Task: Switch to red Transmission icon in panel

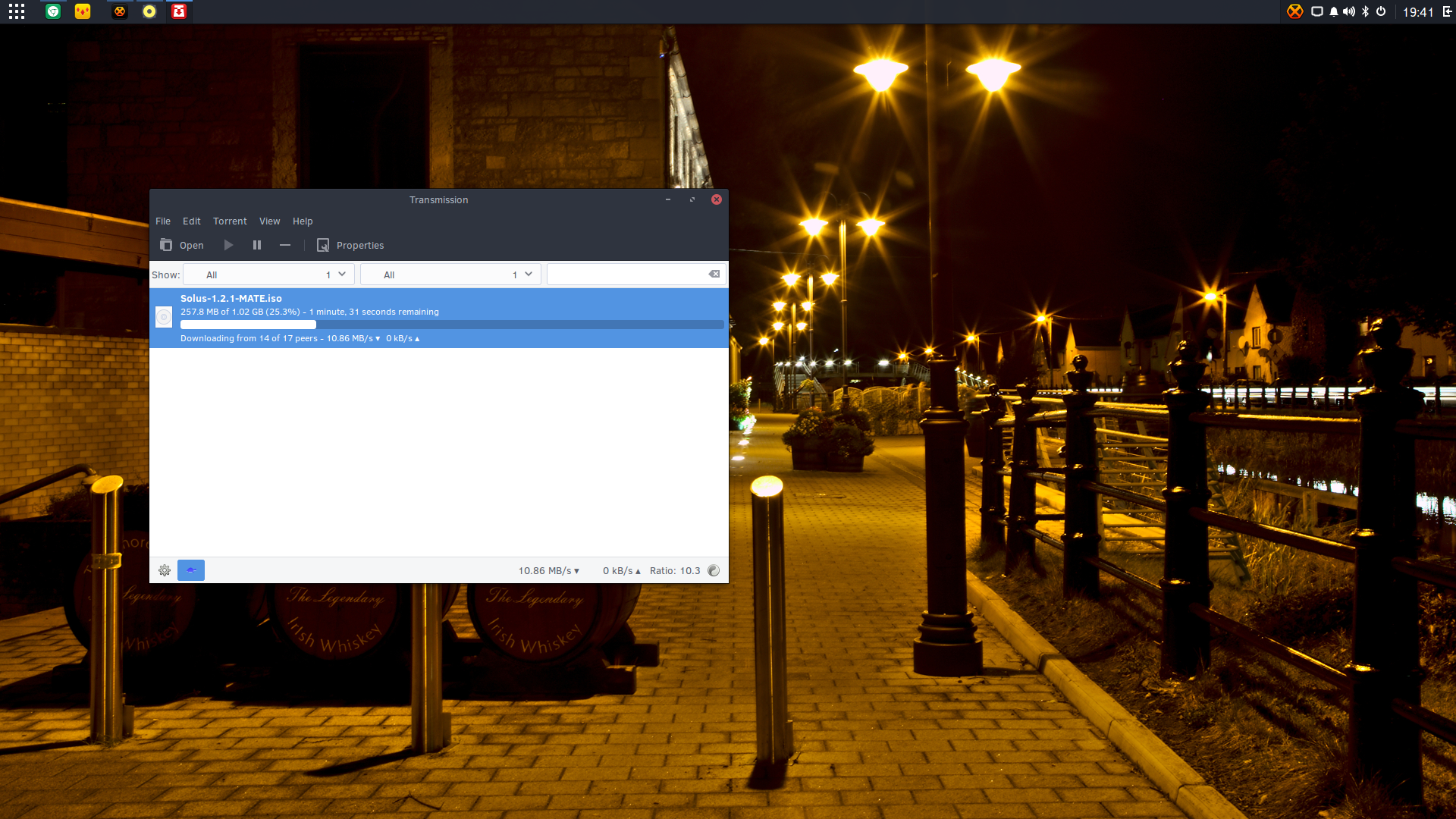Action: click(x=179, y=11)
